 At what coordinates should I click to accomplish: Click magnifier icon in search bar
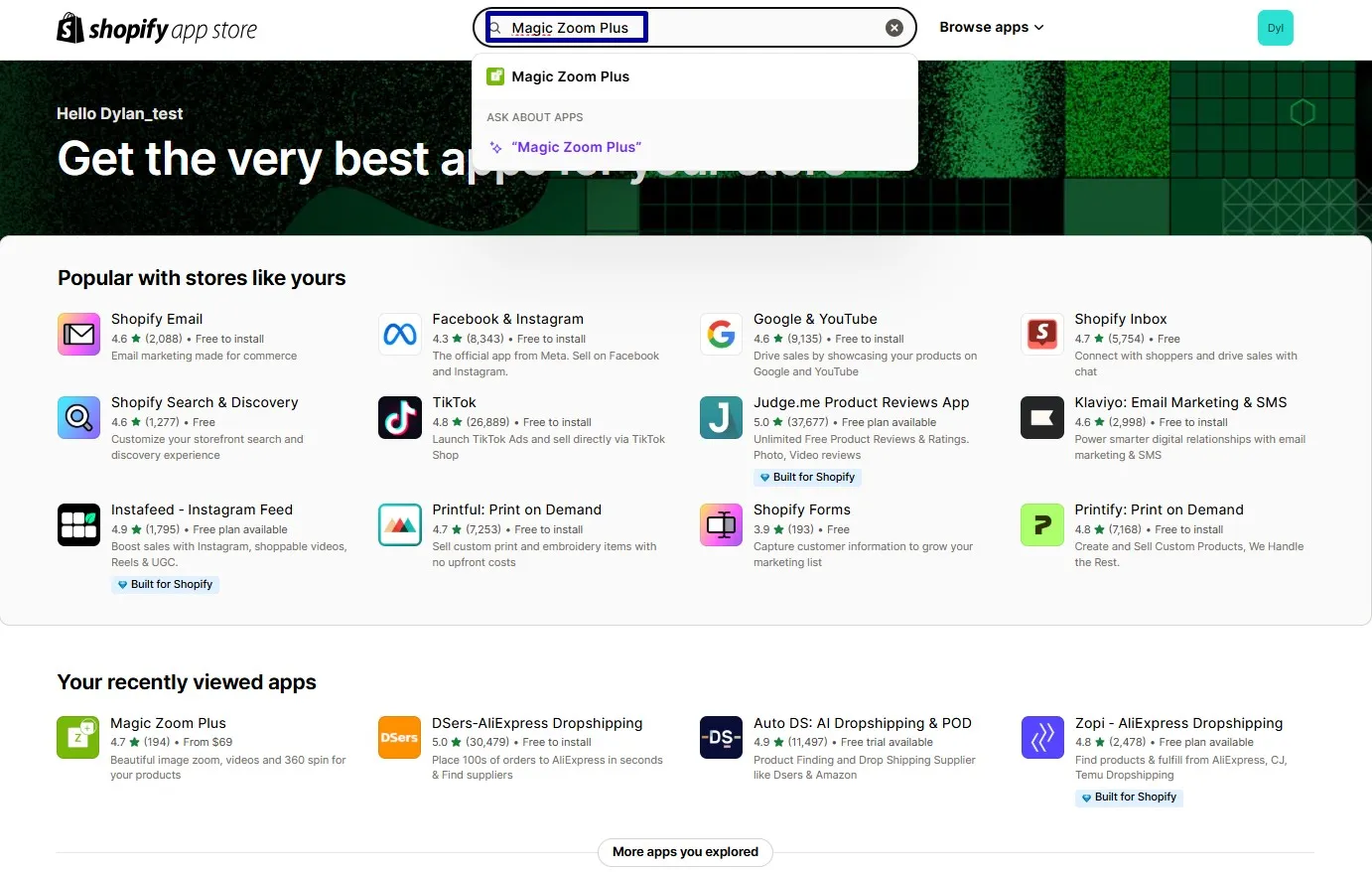[496, 28]
